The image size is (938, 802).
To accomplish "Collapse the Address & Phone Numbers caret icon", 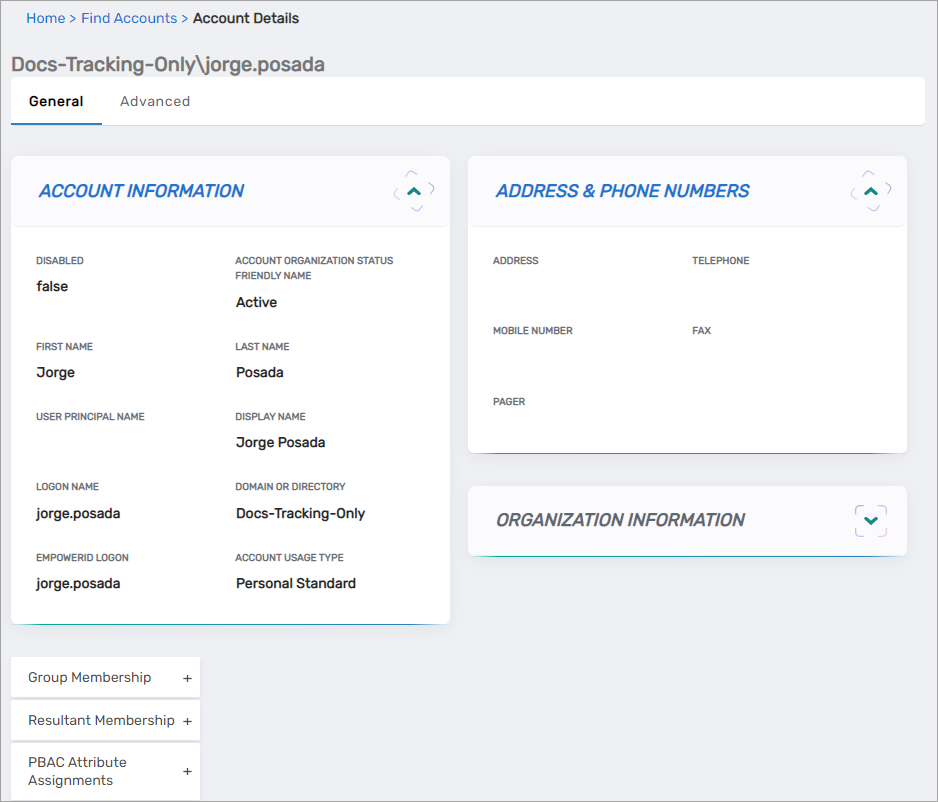I will pyautogui.click(x=870, y=189).
